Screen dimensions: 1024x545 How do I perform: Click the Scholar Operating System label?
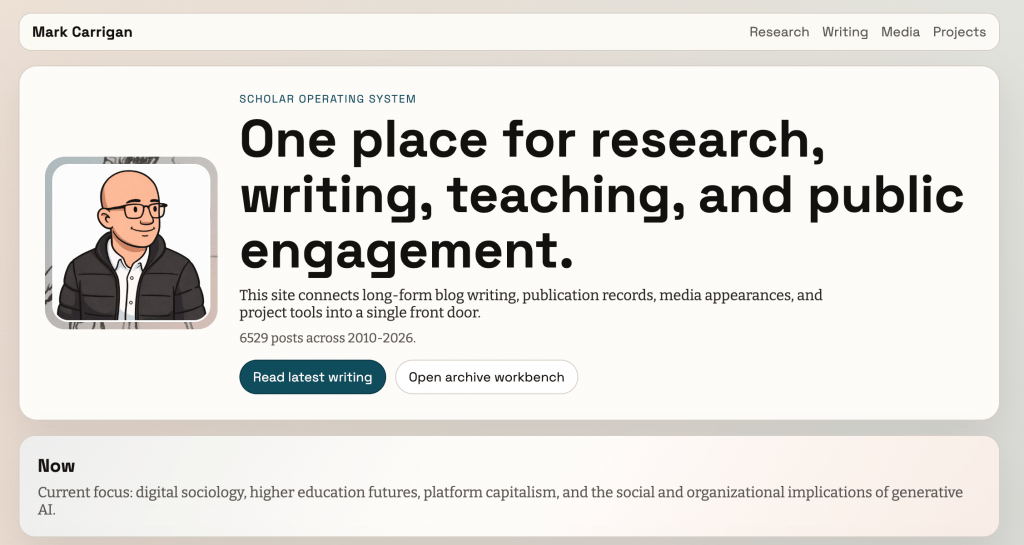[327, 99]
